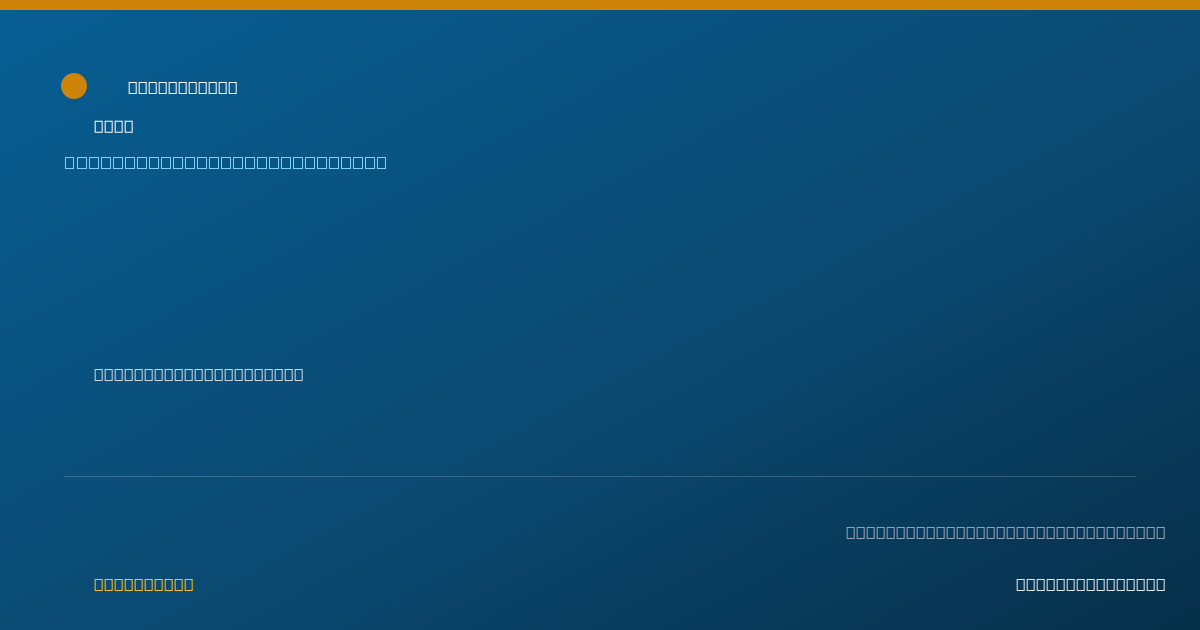1200x630 pixels.
Task: Click the thin horizontal divider line
Action: pyautogui.click(x=600, y=476)
